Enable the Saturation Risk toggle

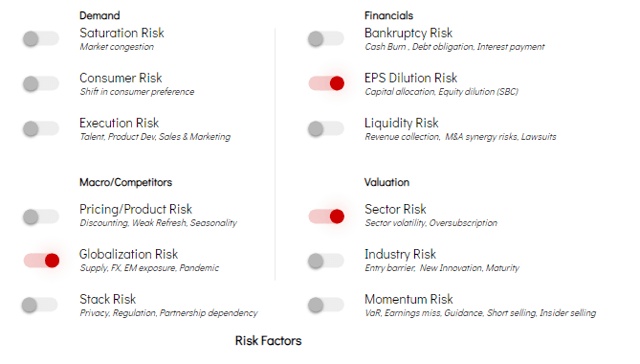[41, 39]
